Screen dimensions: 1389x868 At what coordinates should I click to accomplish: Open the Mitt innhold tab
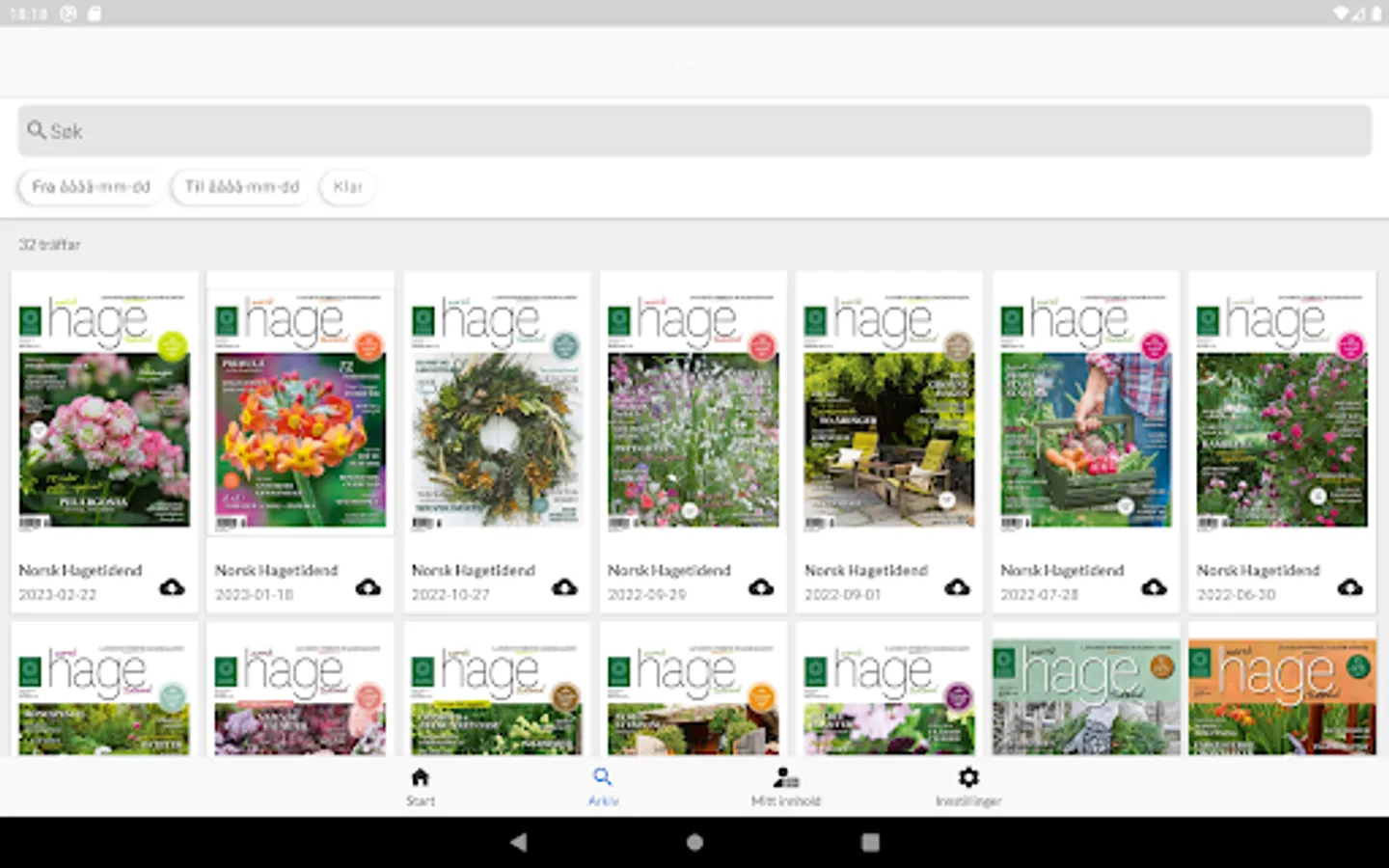[786, 786]
